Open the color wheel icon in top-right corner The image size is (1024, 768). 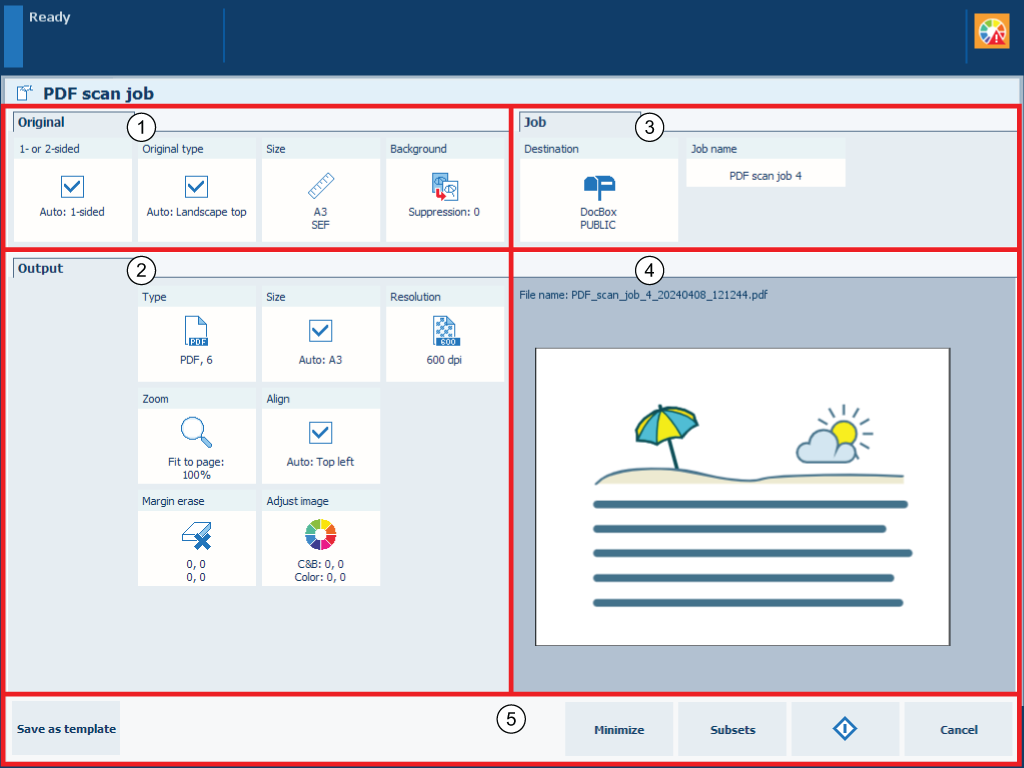pos(992,32)
